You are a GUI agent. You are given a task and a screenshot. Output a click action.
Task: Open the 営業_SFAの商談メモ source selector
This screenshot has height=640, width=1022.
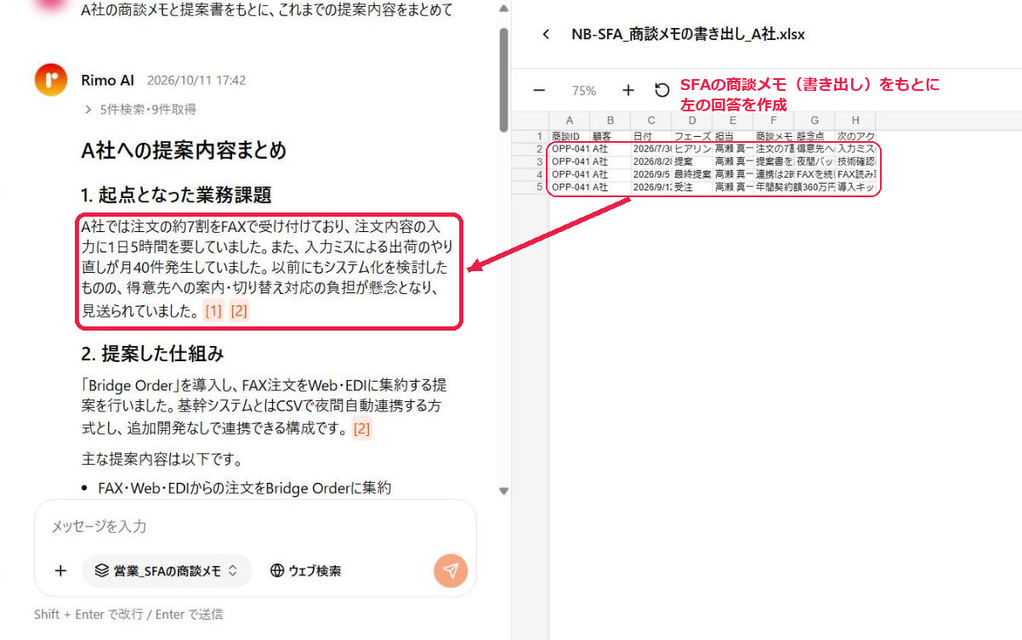click(x=167, y=571)
